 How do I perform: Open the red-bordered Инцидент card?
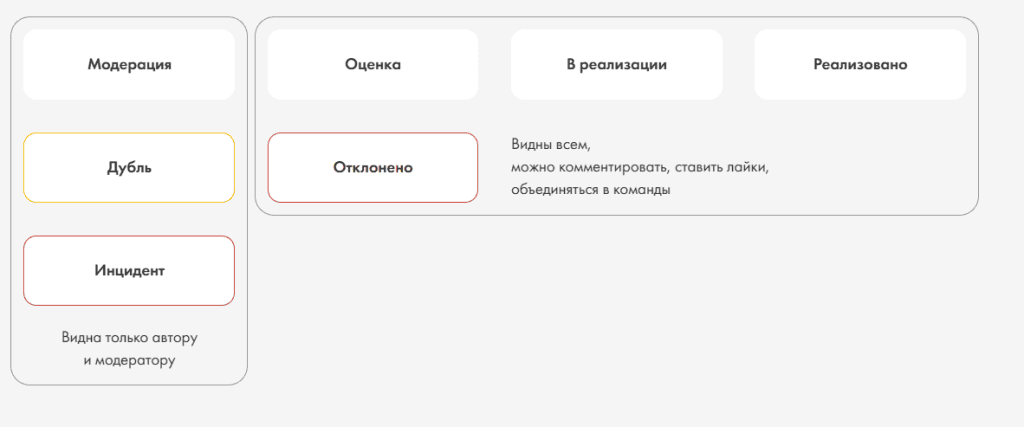(129, 270)
